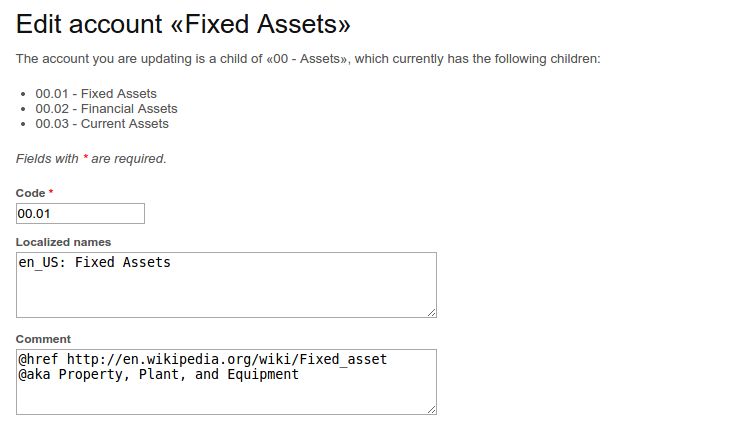750x424 pixels.
Task: Click the 'Comment' field label
Action: click(x=43, y=339)
